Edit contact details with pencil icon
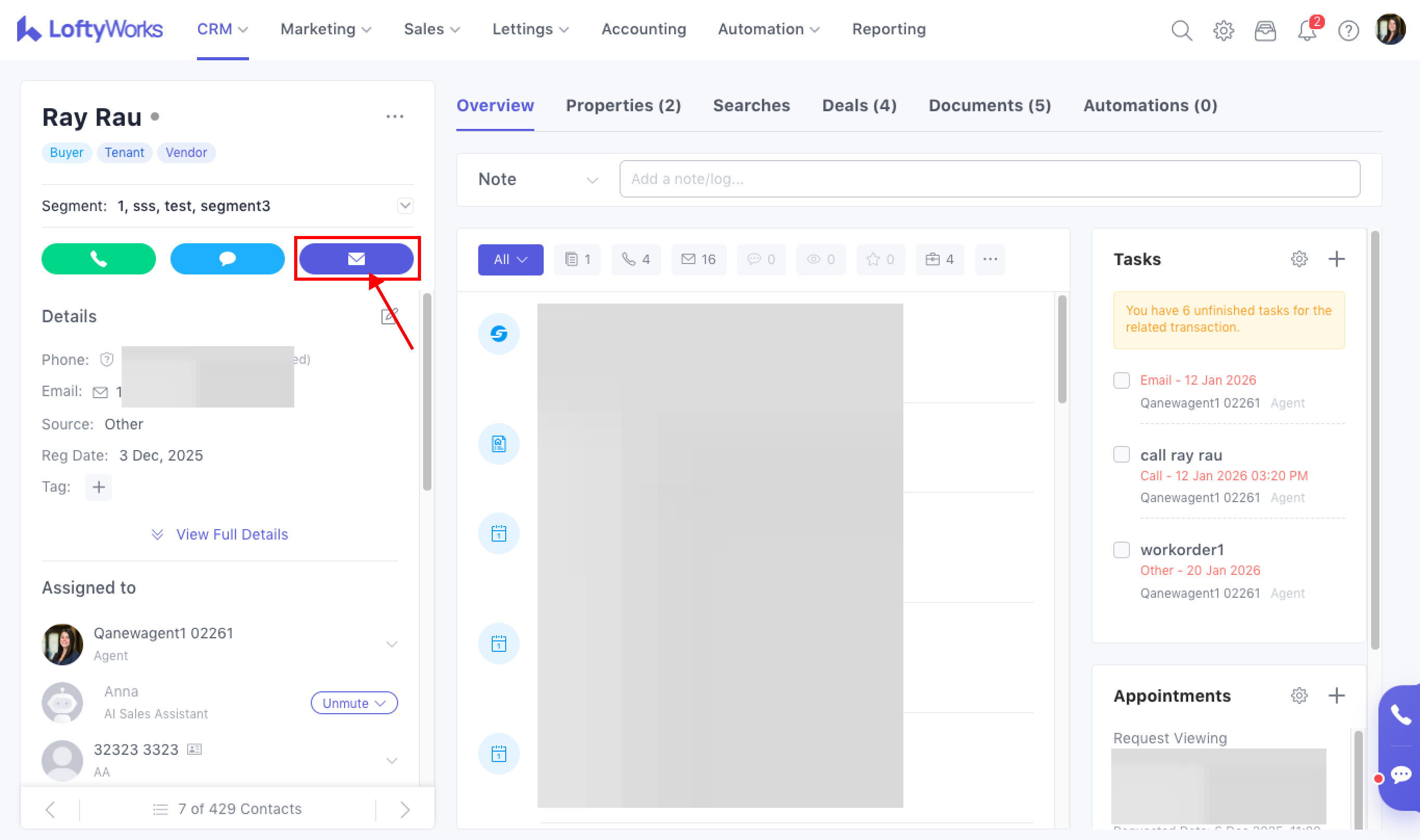Image resolution: width=1420 pixels, height=840 pixels. [389, 316]
